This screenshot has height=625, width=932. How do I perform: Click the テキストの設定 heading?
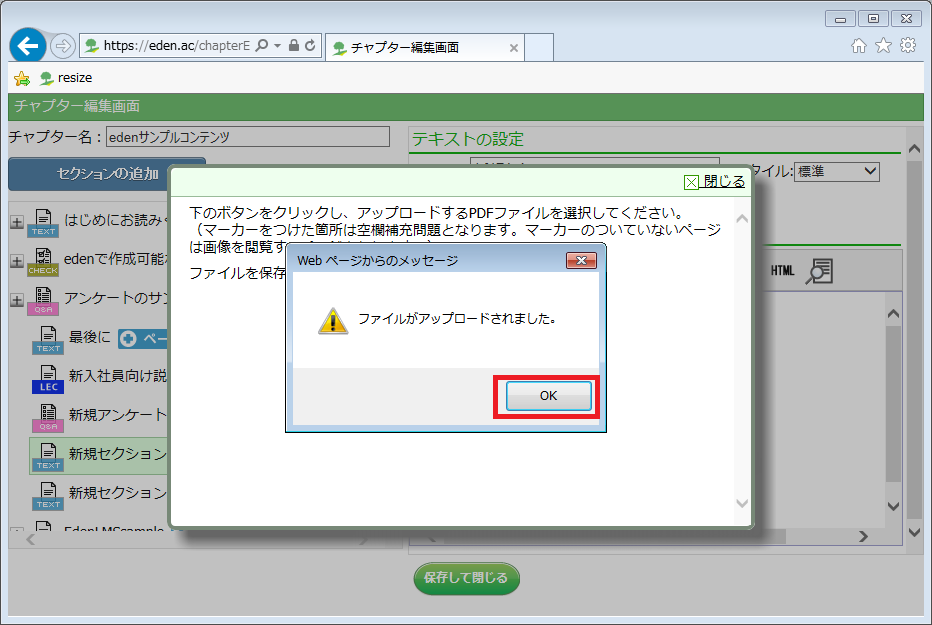pos(468,139)
